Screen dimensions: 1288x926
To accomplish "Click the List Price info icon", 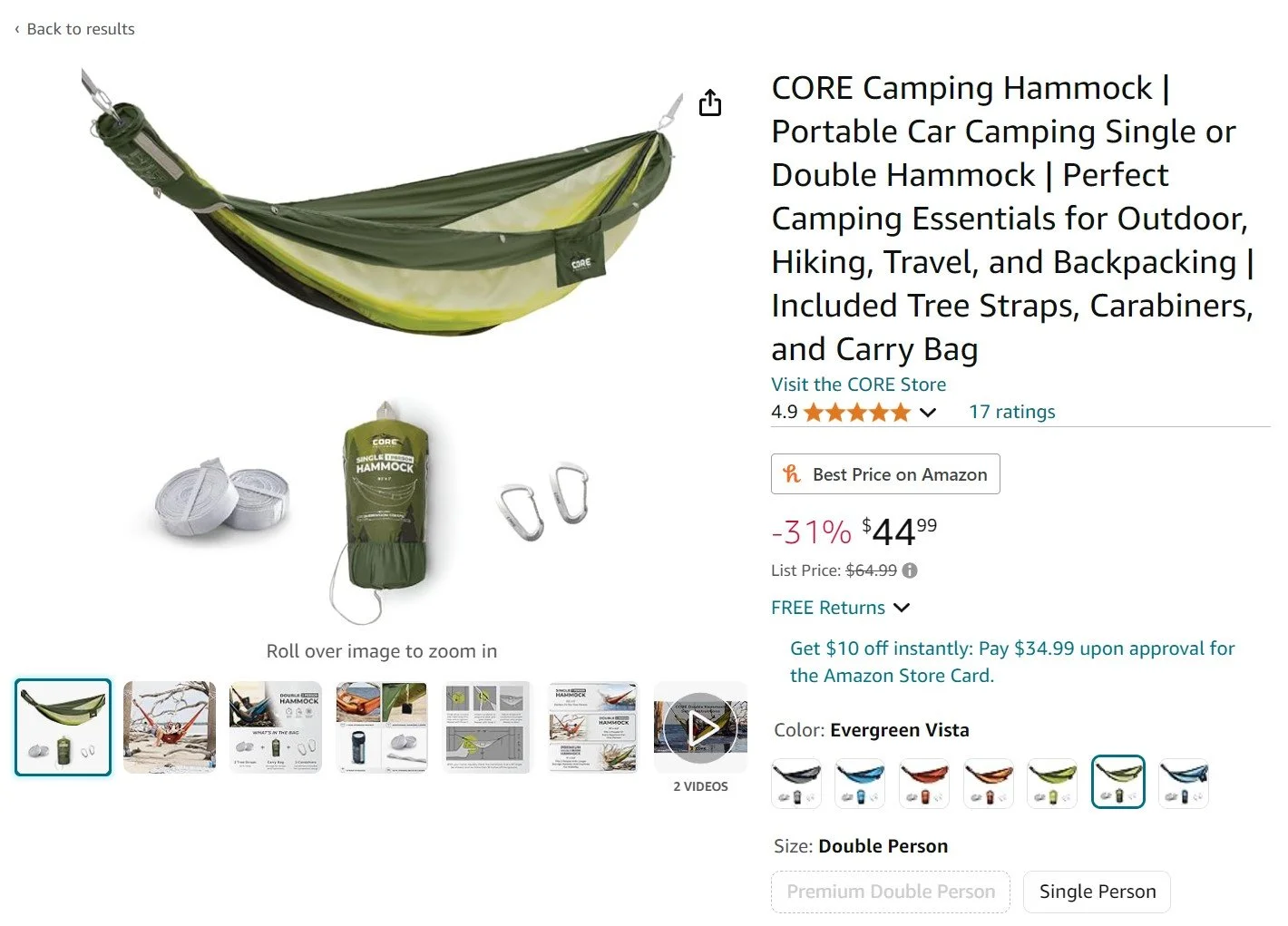I will 910,570.
